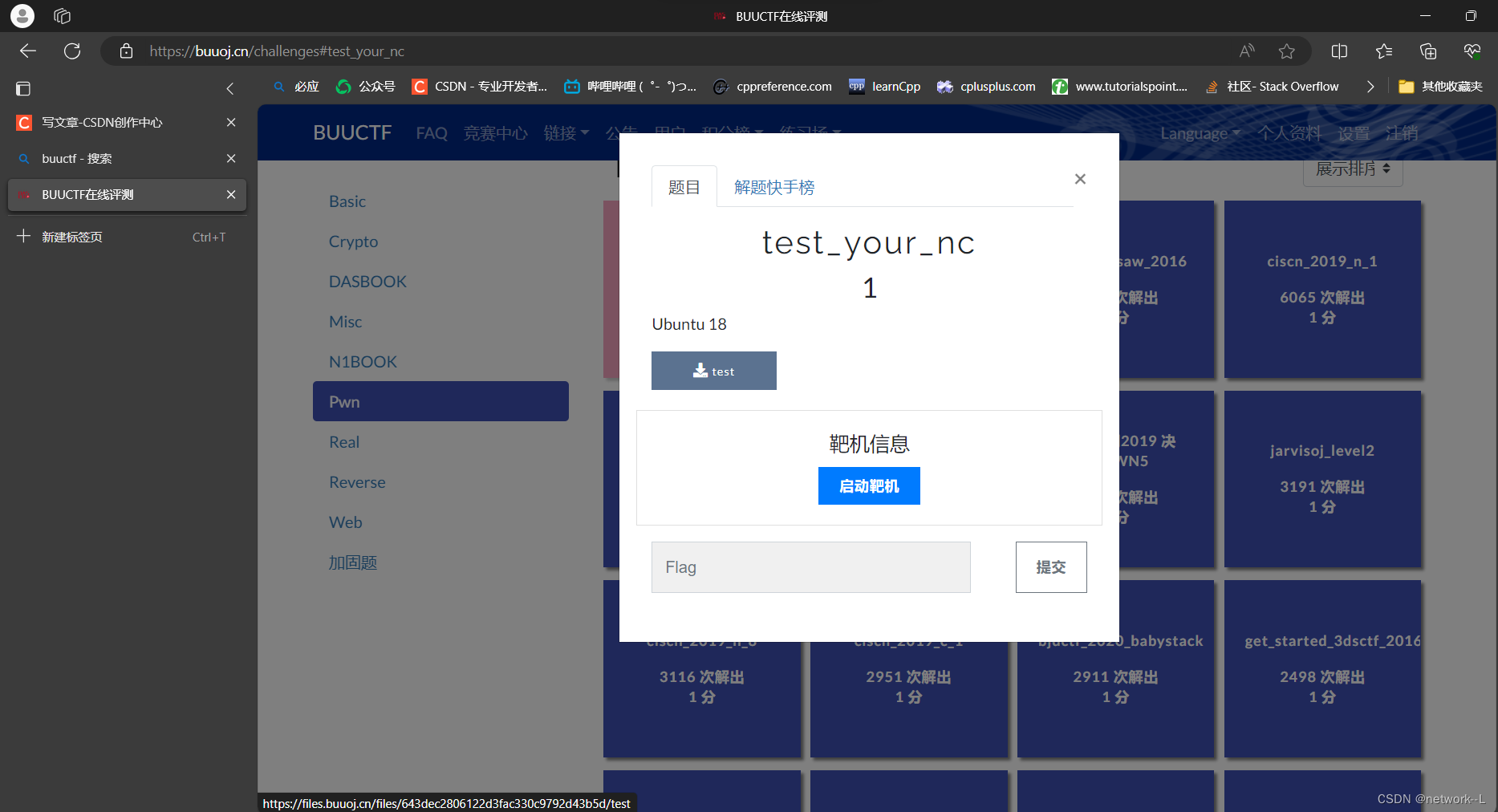The width and height of the screenshot is (1498, 812).
Task: Open the cplusplus.com bookmark
Action: (986, 87)
